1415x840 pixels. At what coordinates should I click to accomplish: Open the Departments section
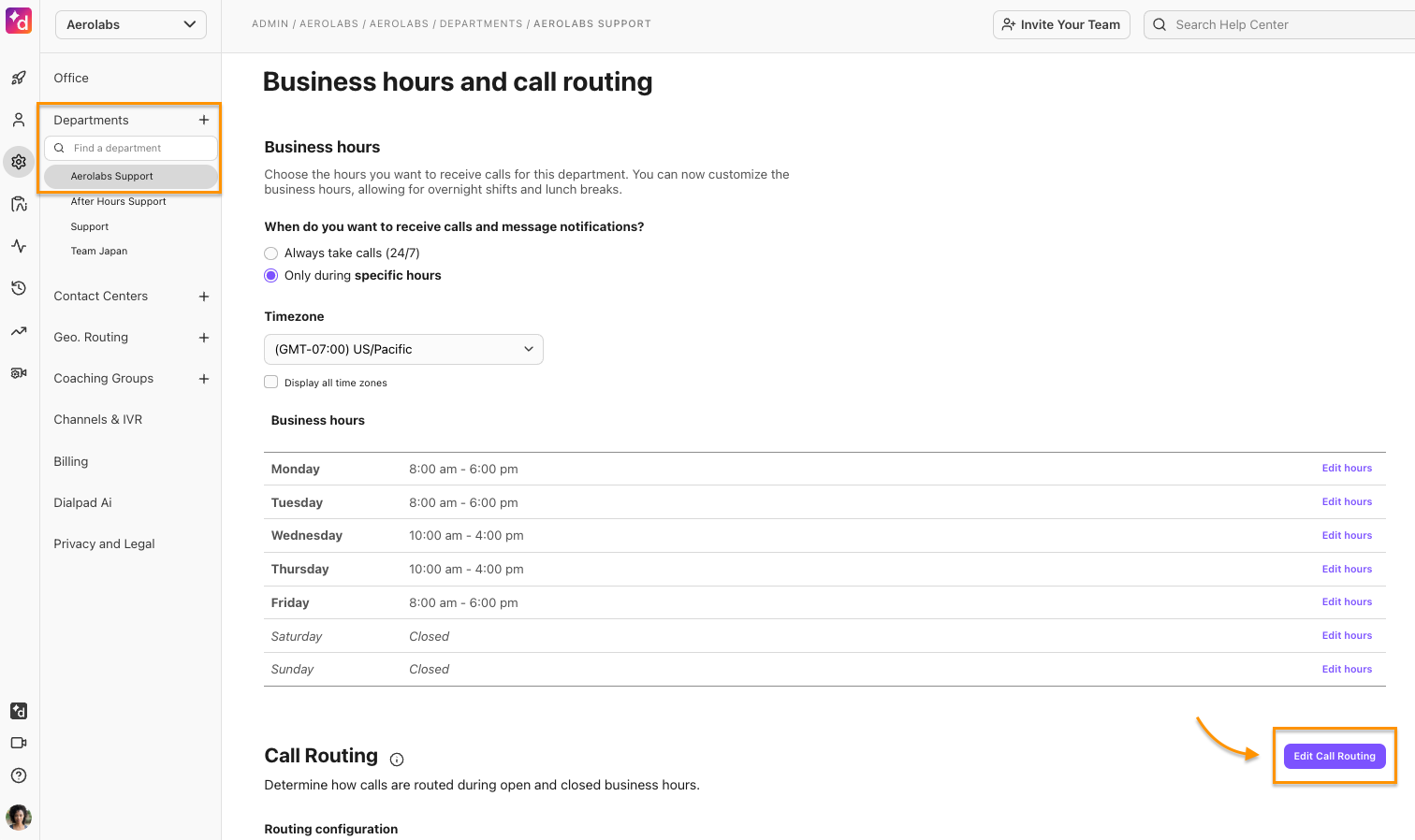91,120
